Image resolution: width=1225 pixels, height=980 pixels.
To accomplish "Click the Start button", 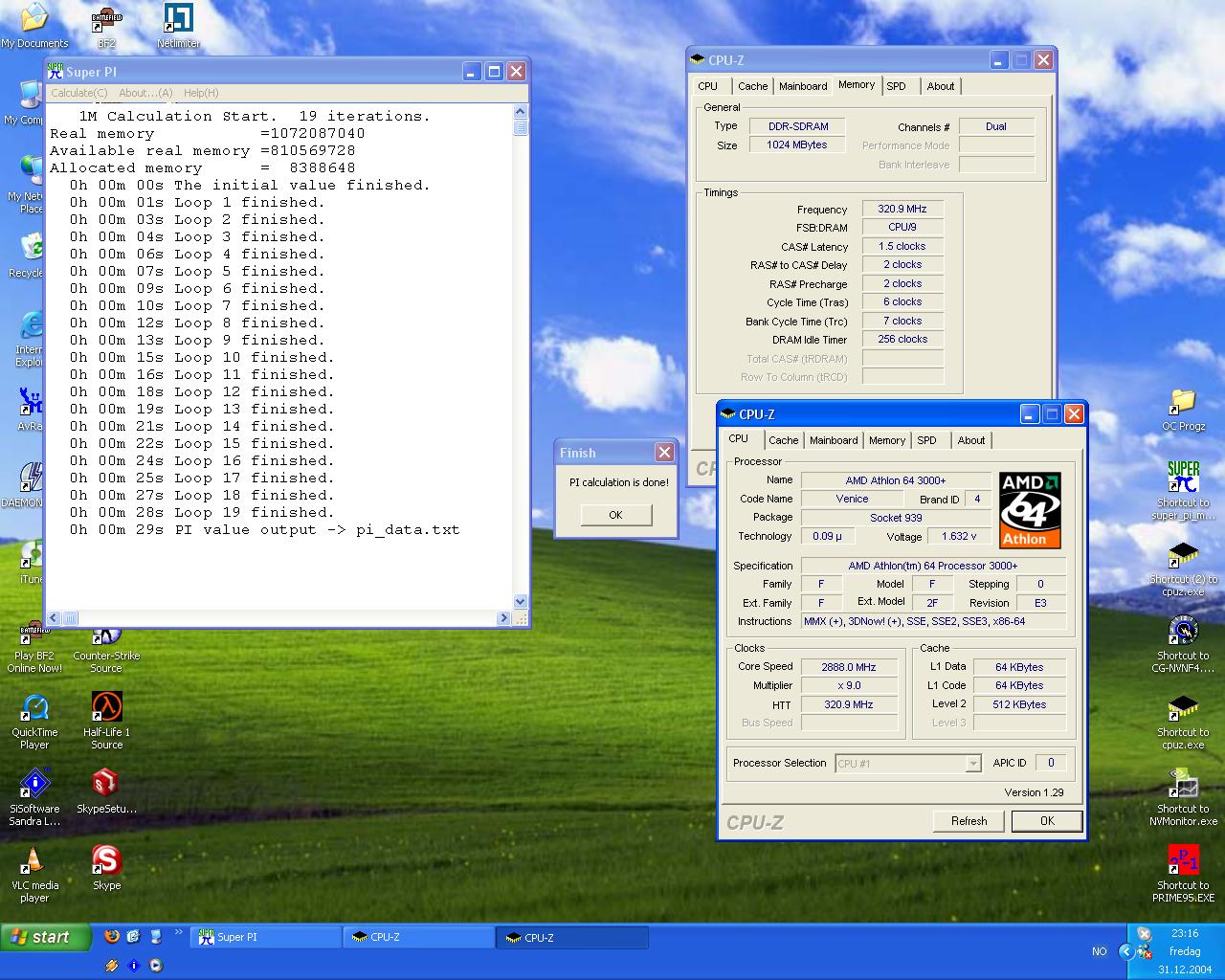I will pos(46,937).
